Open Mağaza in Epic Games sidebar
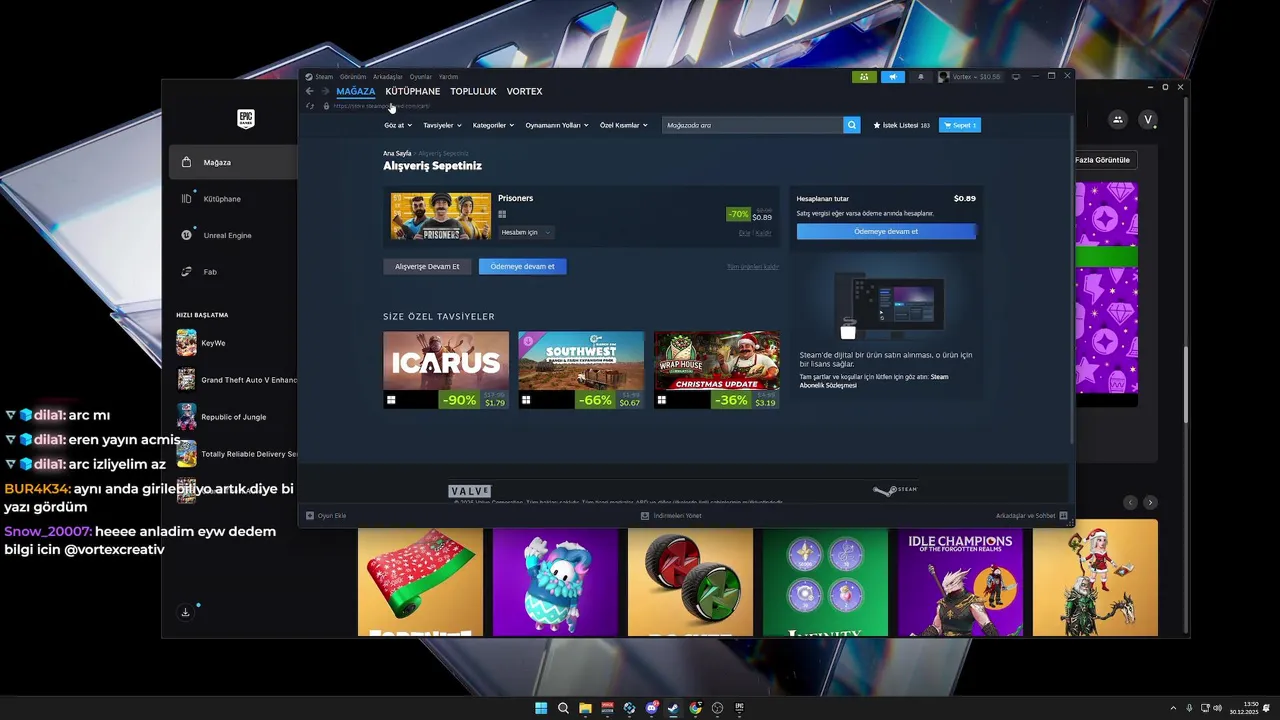 [232, 162]
